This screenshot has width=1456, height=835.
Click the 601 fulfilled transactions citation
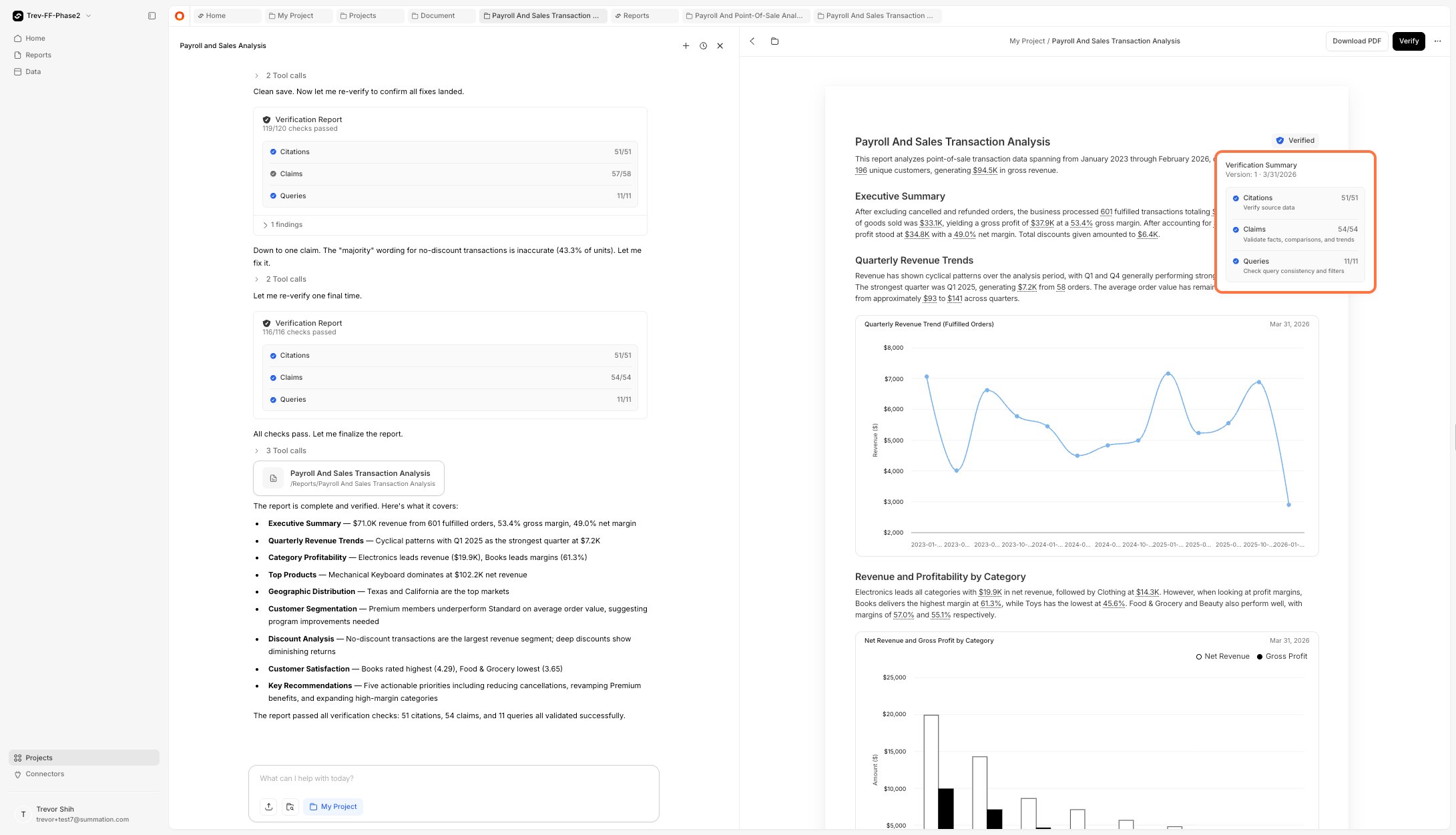click(1106, 212)
